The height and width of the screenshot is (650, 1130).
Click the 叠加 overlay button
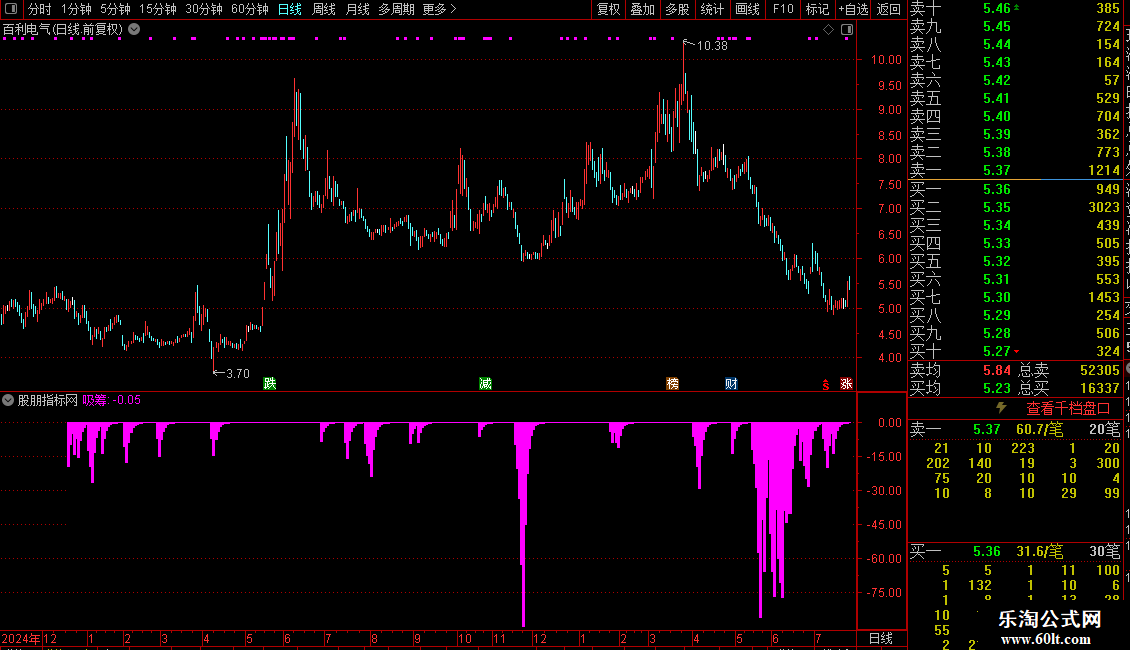click(x=643, y=9)
